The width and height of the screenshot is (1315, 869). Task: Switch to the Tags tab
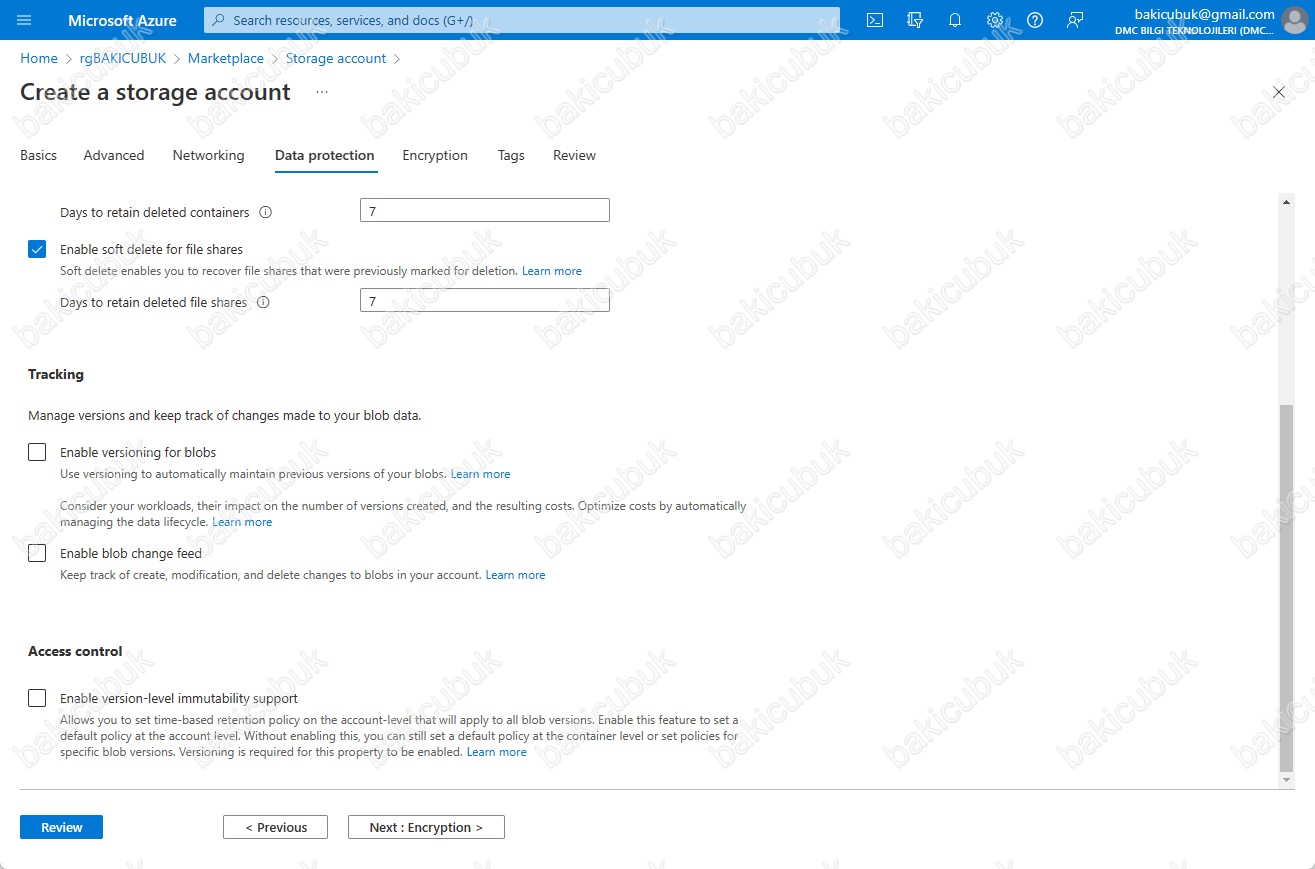click(x=511, y=155)
